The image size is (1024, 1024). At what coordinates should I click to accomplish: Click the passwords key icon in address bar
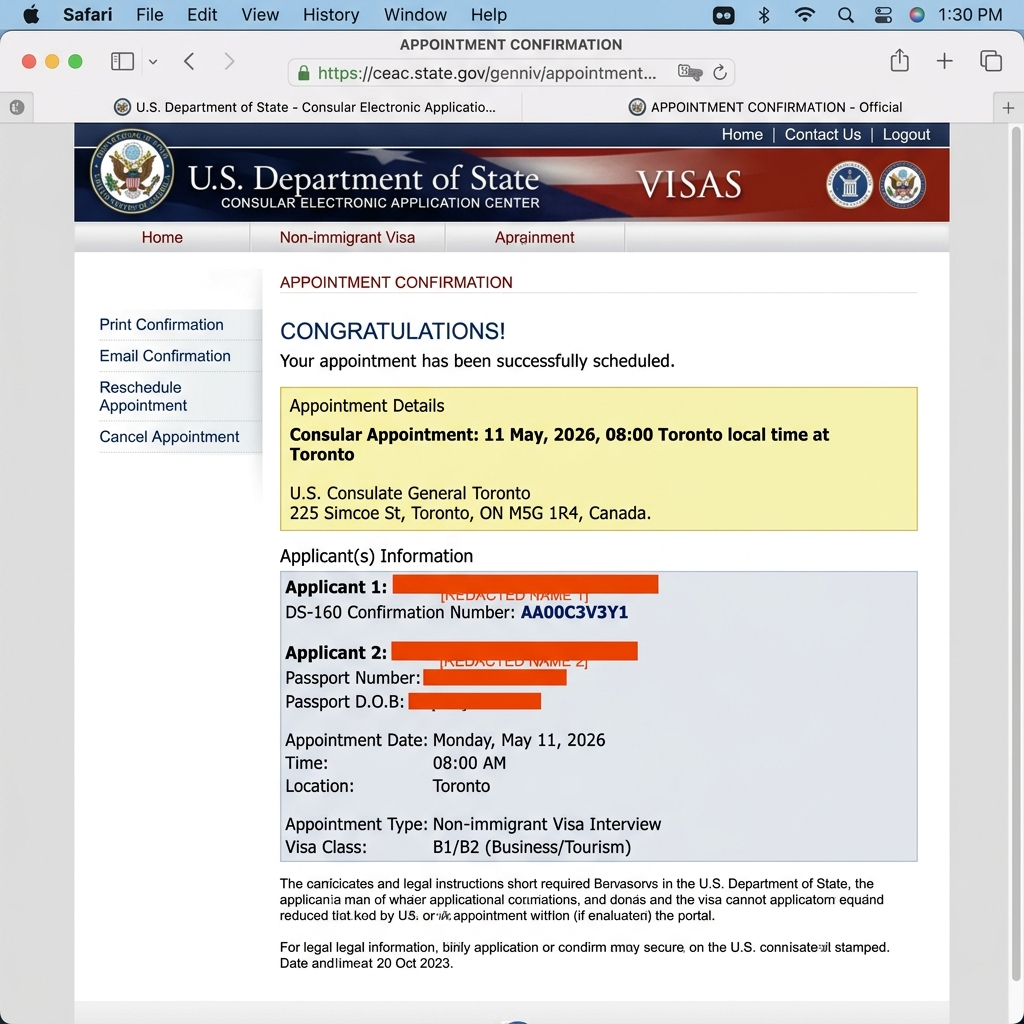pyautogui.click(x=690, y=72)
